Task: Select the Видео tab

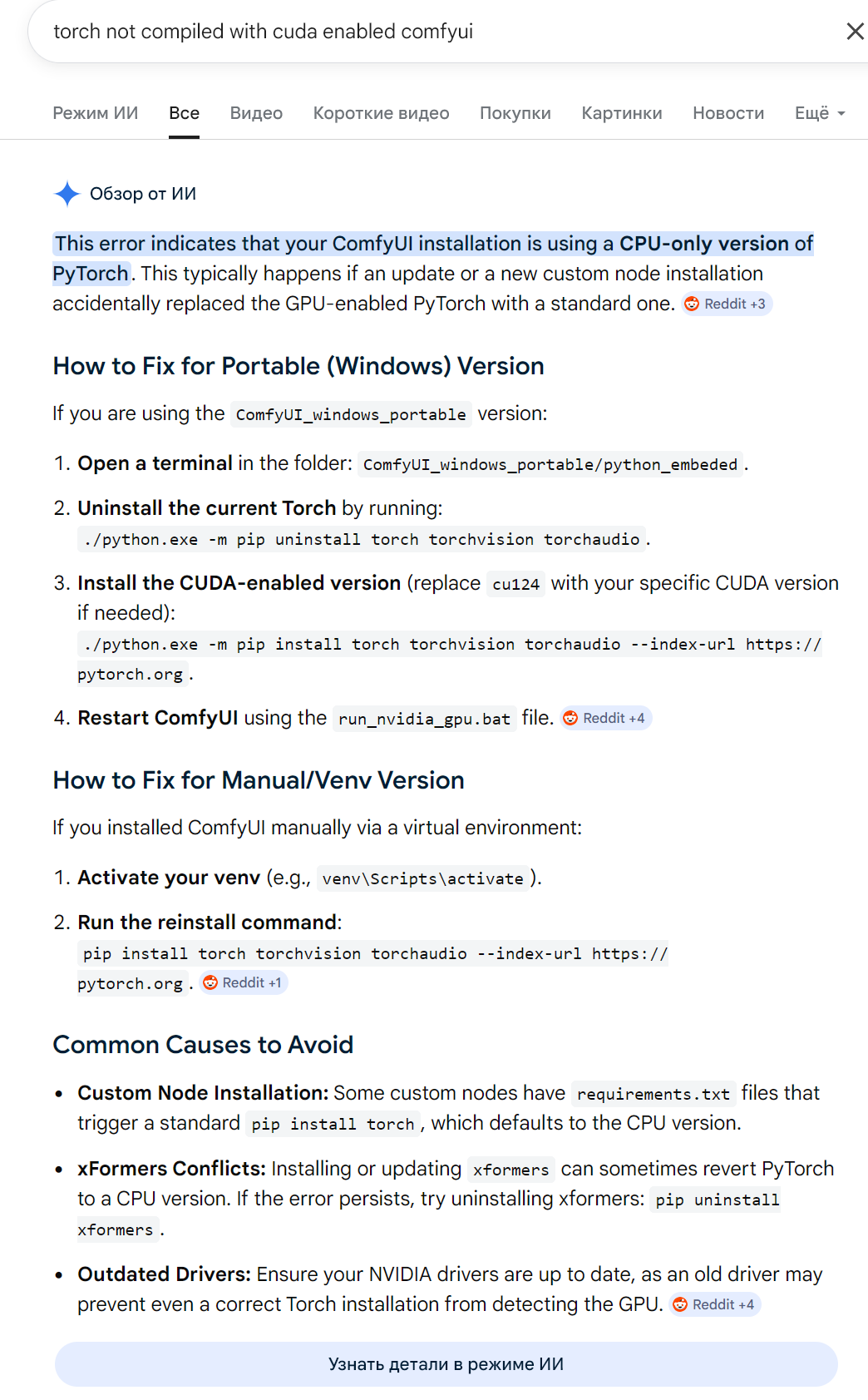Action: [256, 113]
